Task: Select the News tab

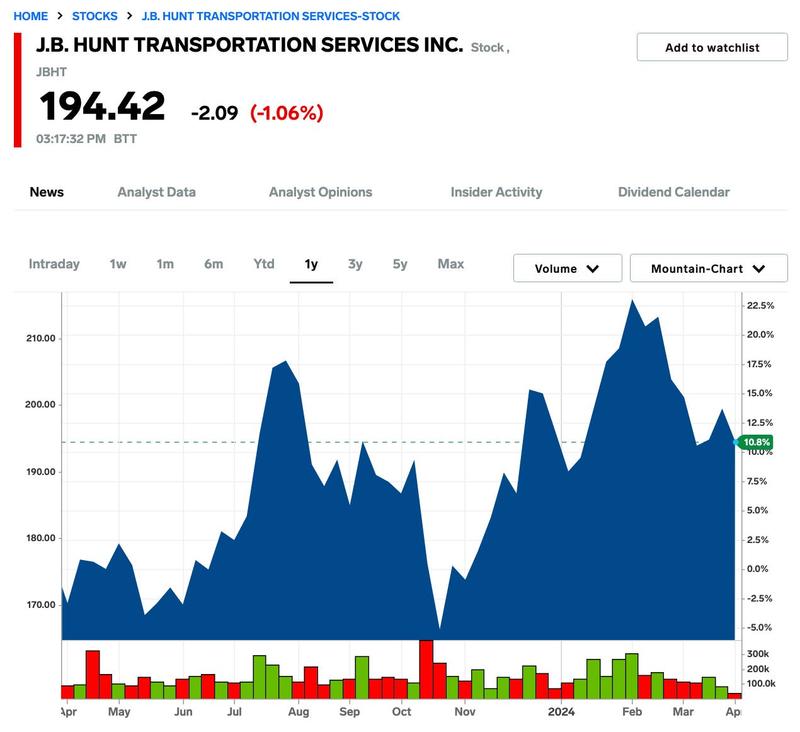Action: (46, 192)
